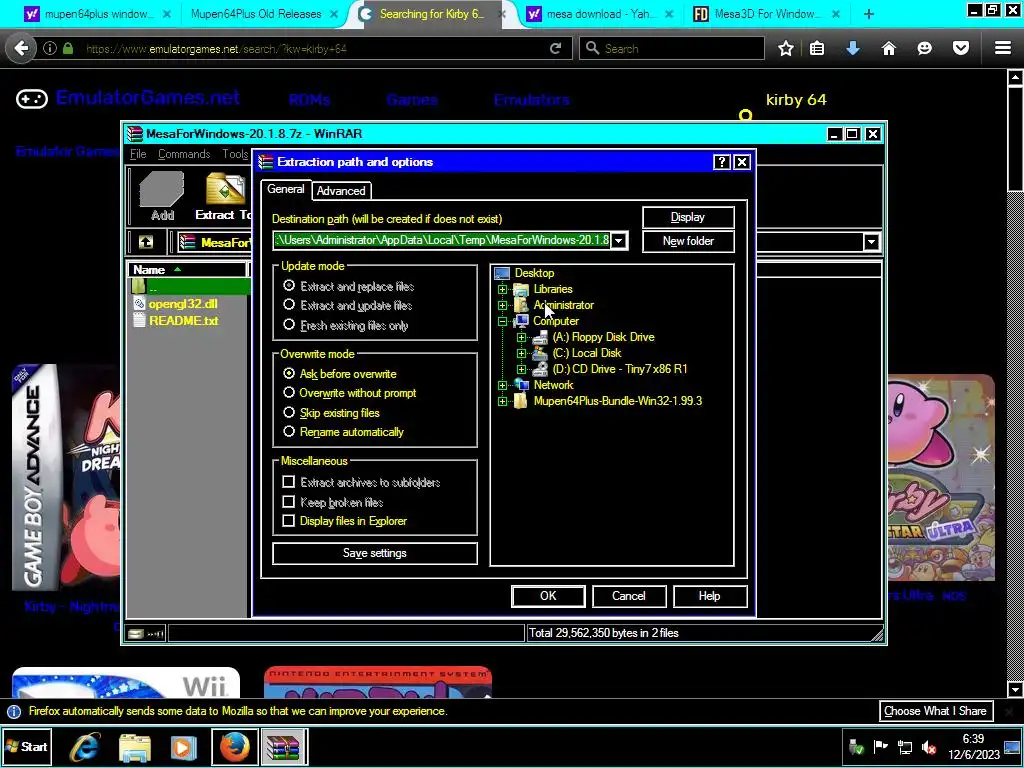Create a New folder
Screen dimensions: 1024x768
click(688, 241)
